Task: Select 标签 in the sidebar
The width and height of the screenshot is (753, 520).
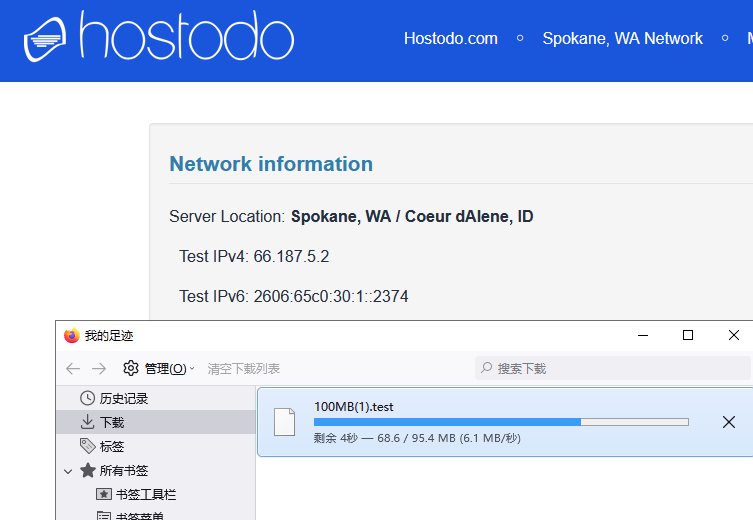Action: (156, 446)
